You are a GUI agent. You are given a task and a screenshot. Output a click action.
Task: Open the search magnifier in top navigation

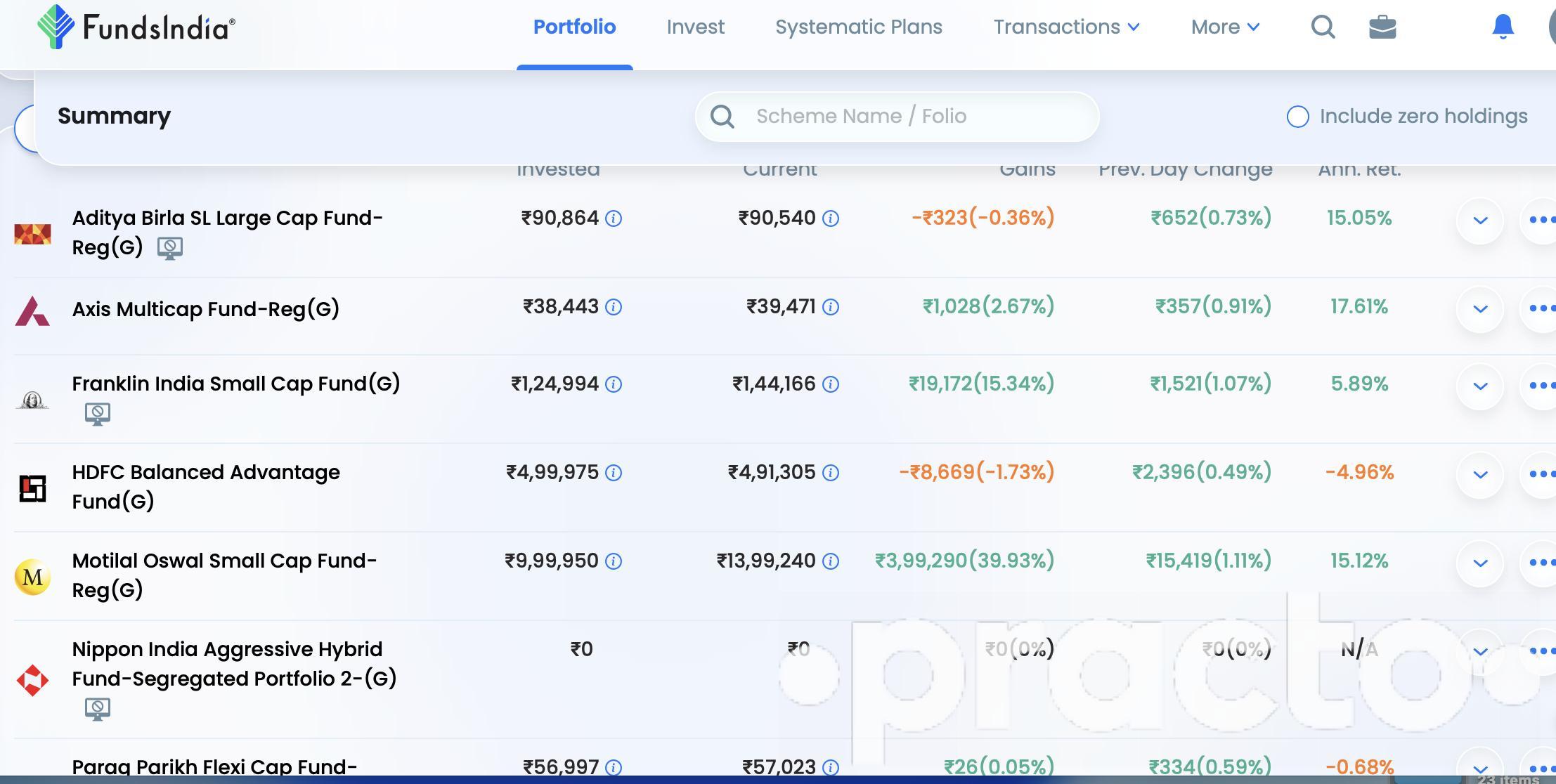[1323, 27]
